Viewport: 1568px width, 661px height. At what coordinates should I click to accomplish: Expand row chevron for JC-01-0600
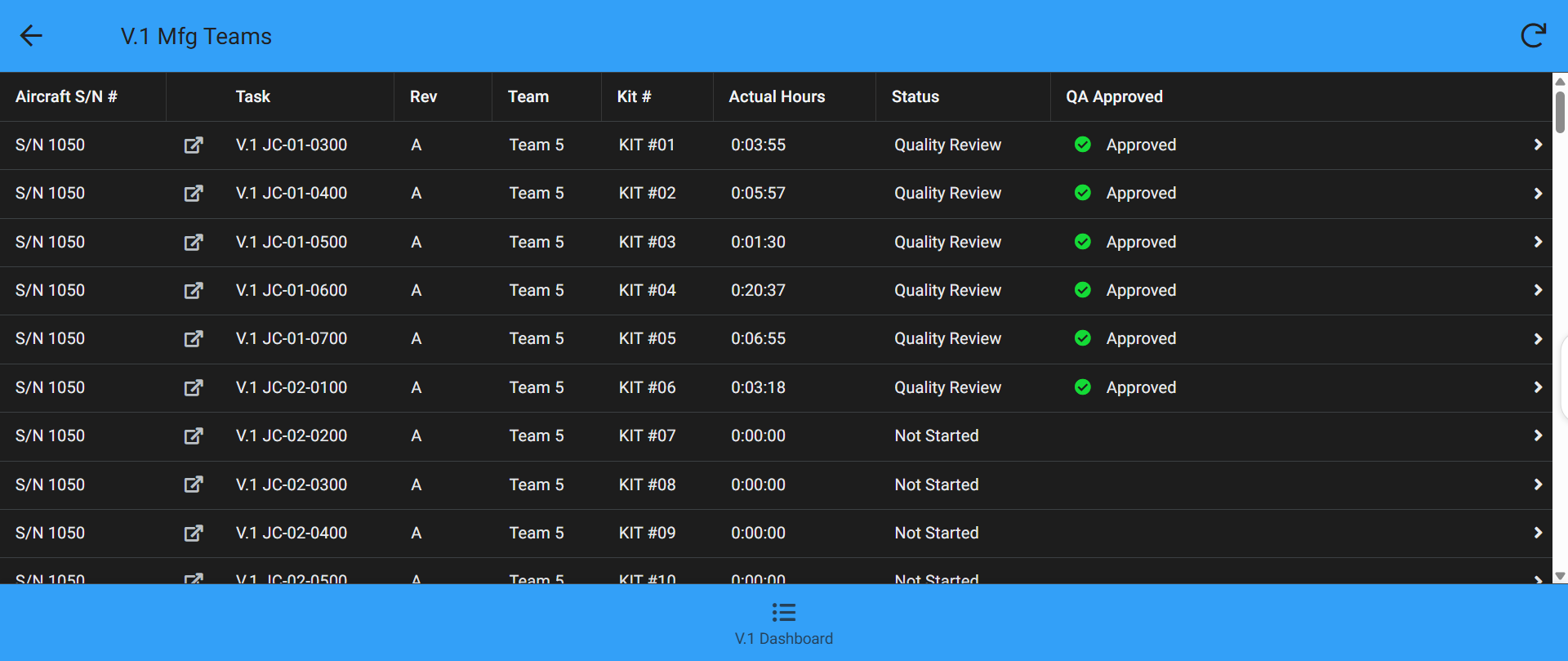pos(1538,290)
